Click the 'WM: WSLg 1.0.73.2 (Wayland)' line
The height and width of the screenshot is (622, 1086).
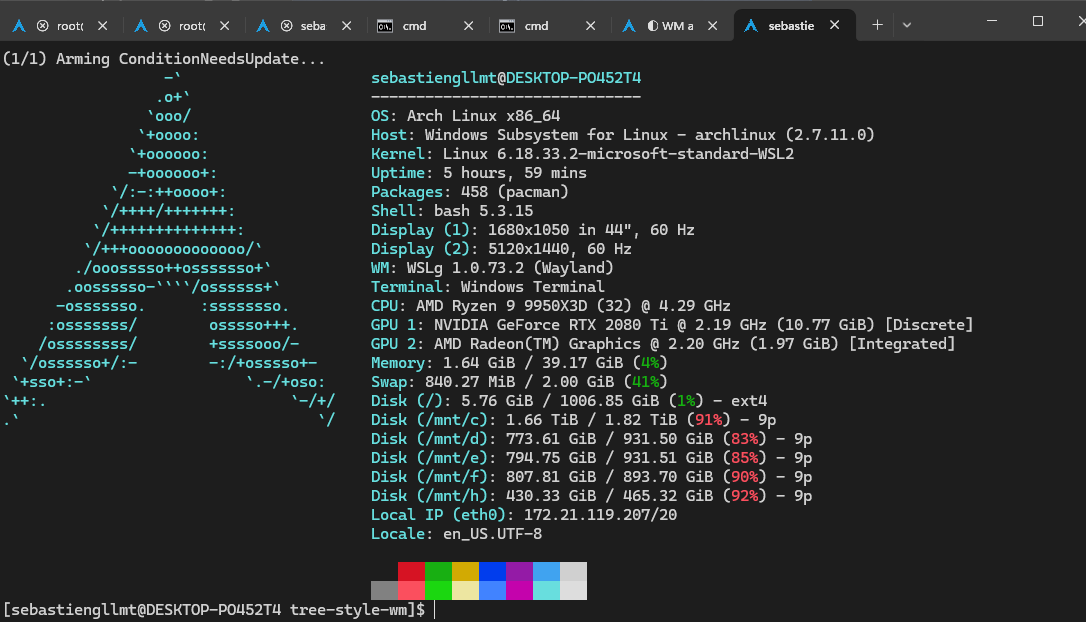492,267
